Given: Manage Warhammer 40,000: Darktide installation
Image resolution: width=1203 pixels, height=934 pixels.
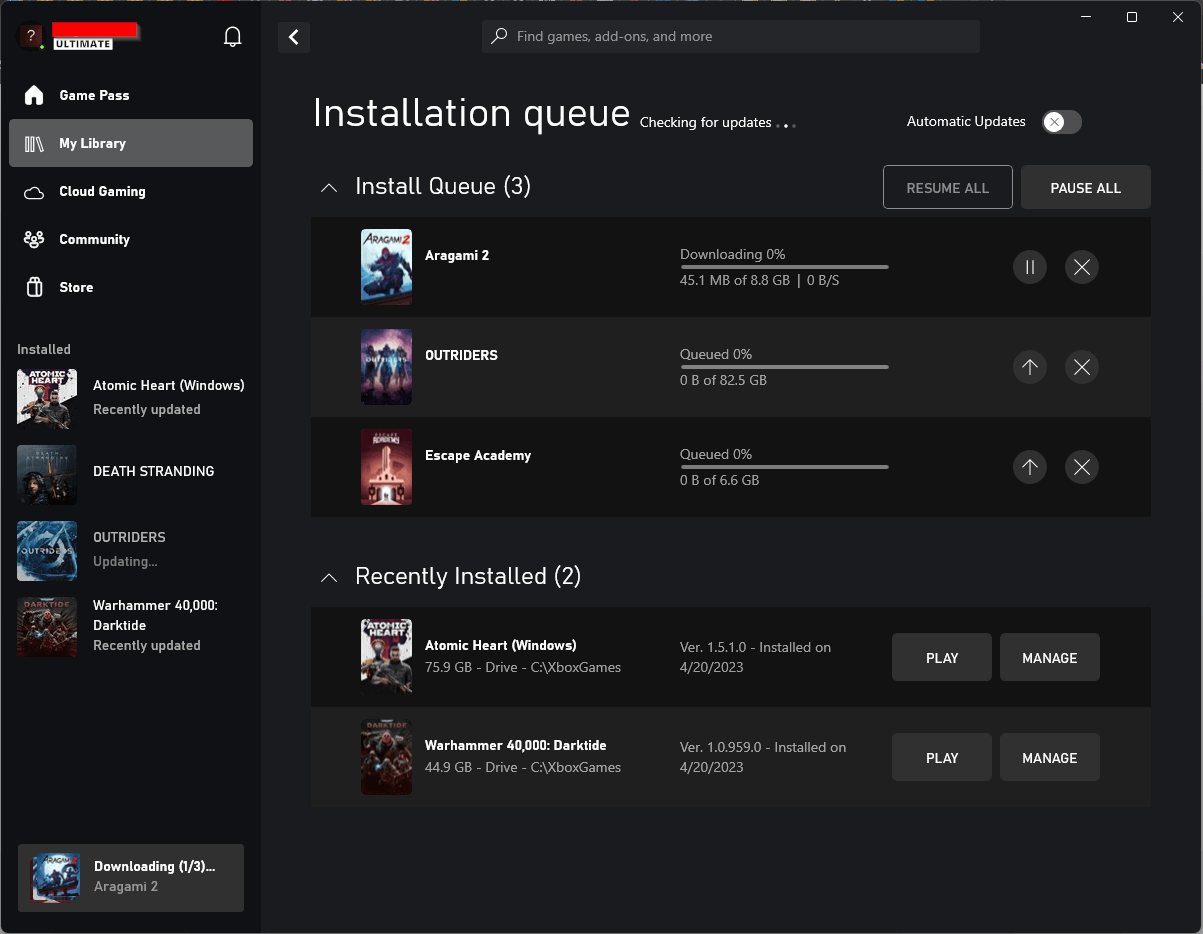Looking at the screenshot, I should point(1050,757).
